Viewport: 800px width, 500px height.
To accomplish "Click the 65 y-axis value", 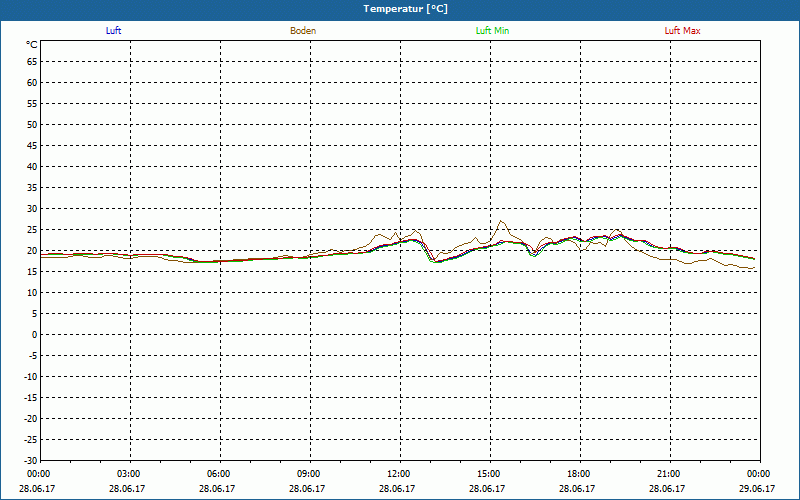I will click(32, 62).
